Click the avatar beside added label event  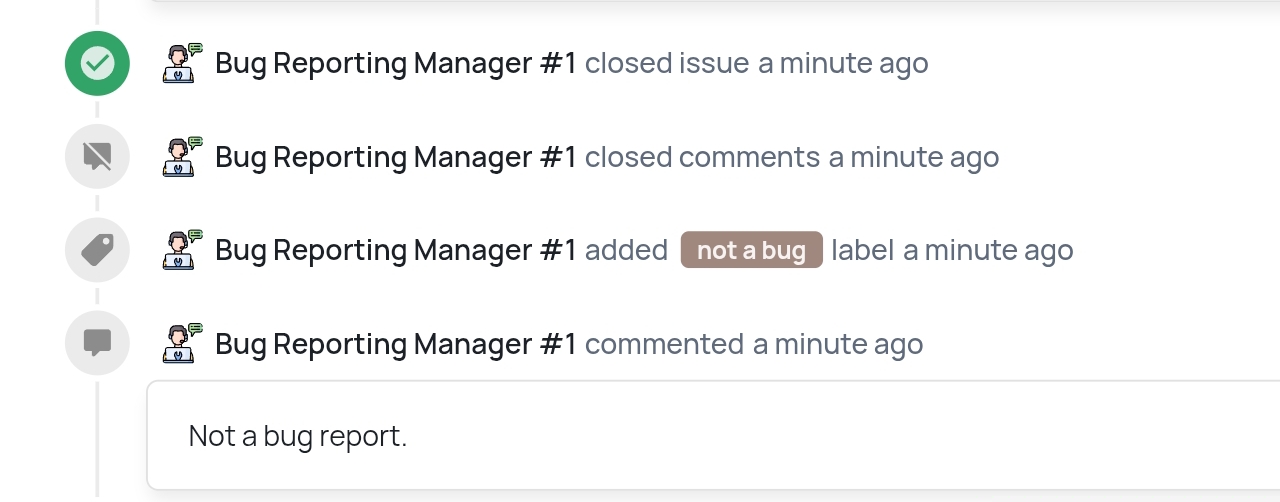tap(183, 250)
